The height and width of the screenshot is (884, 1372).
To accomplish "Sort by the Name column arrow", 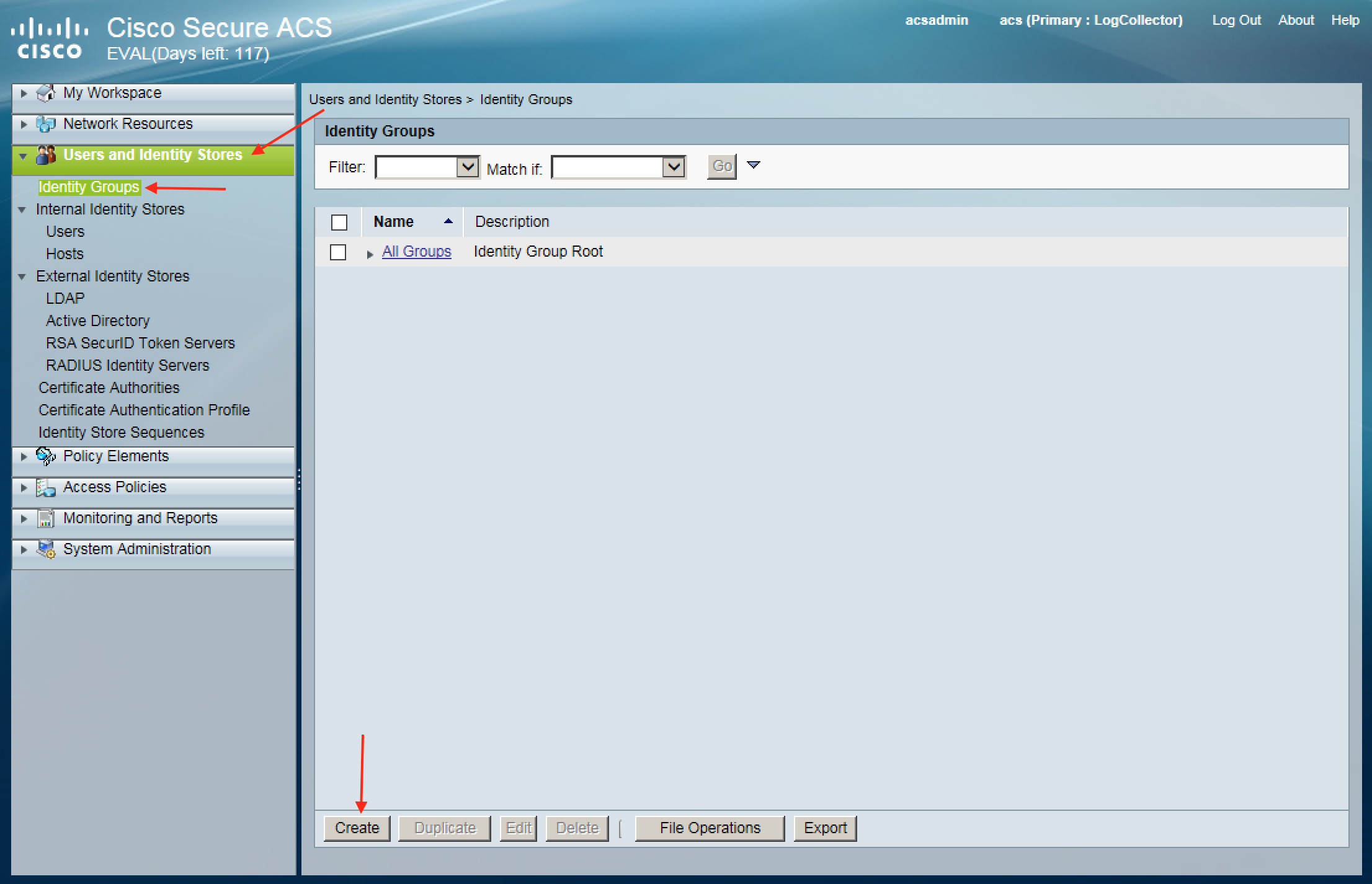I will click(448, 221).
